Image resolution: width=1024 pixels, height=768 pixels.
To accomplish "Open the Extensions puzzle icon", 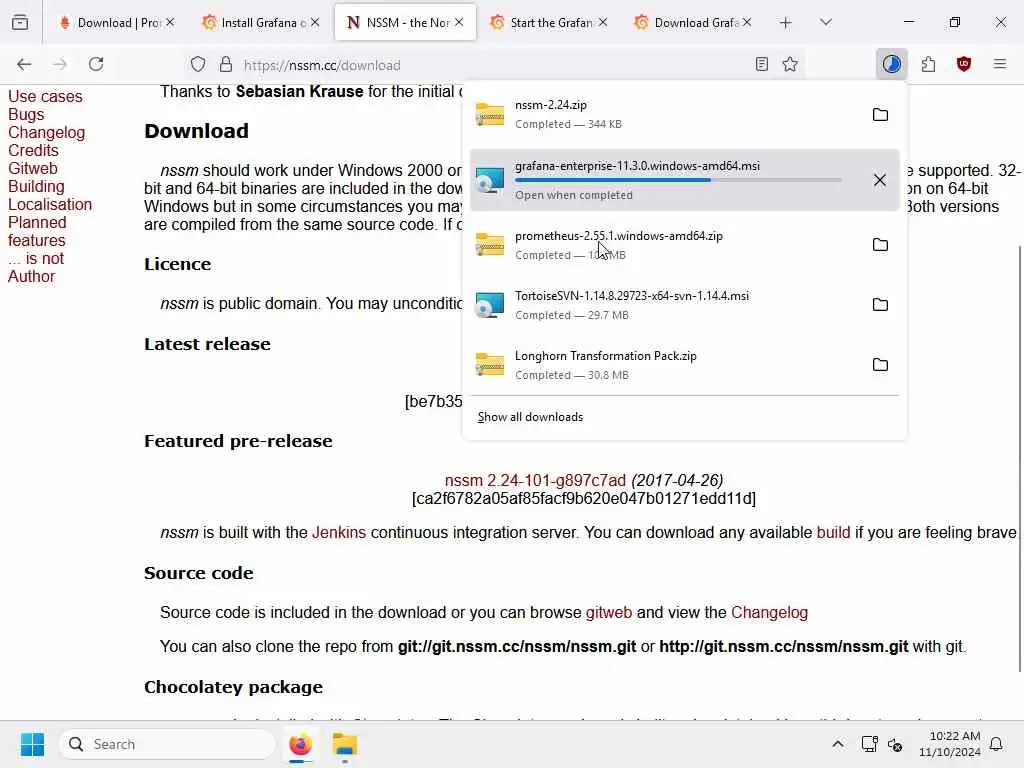I will coord(928,64).
